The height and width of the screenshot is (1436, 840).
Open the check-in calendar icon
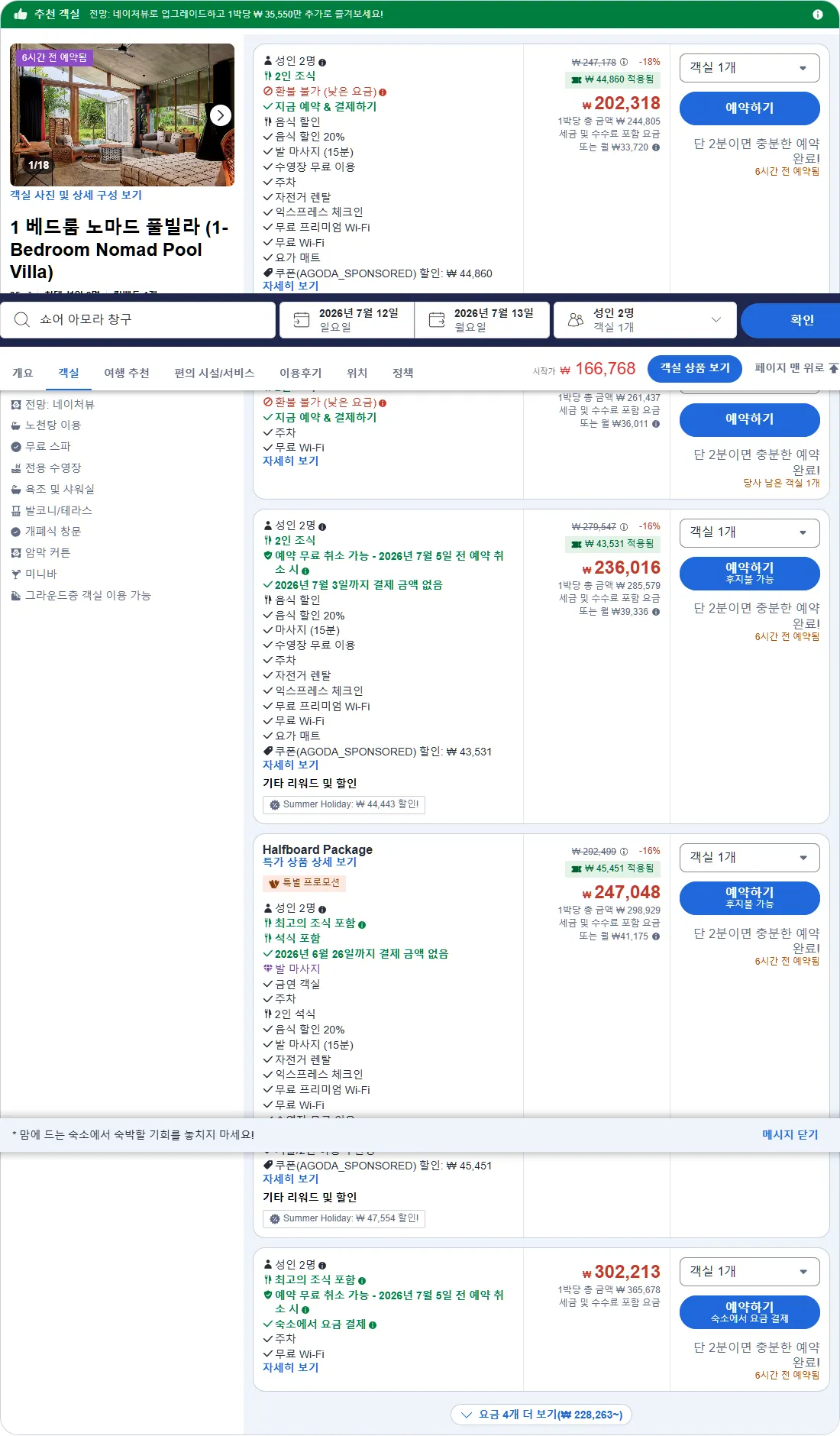coord(302,320)
